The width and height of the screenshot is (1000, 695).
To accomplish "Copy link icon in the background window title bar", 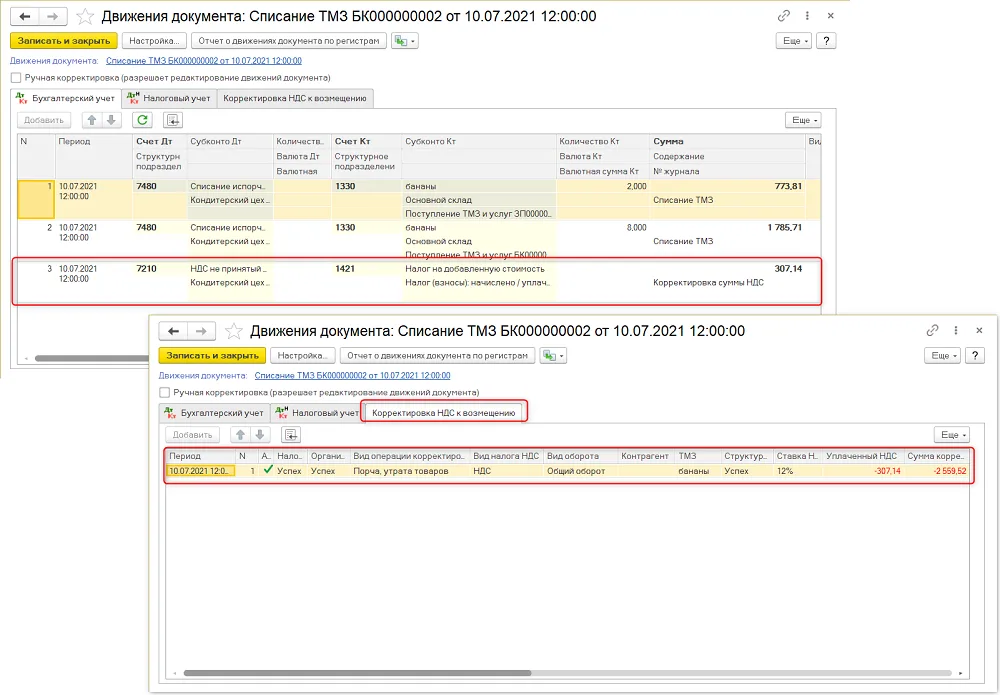I will point(784,16).
